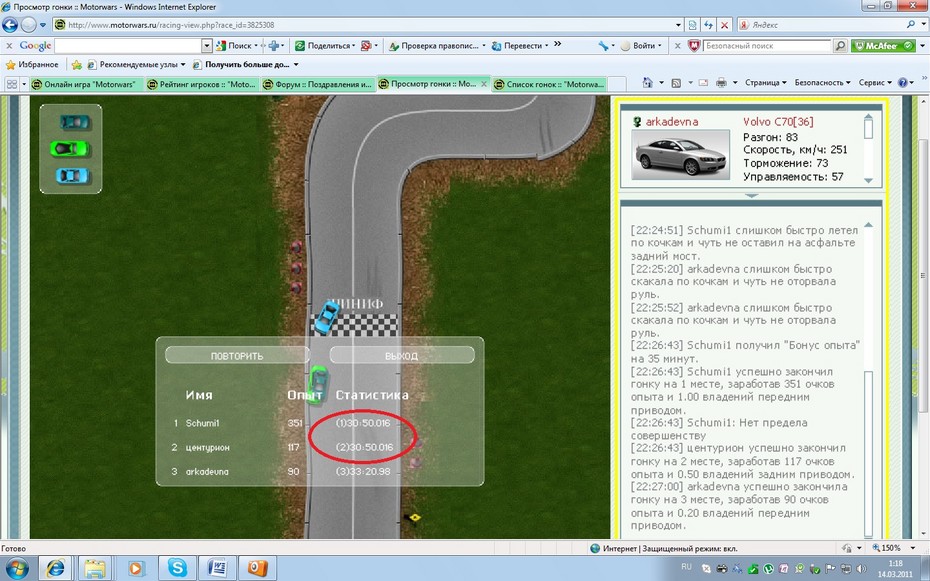Image resolution: width=930 pixels, height=581 pixels.
Task: Click the центурион row in results table
Action: tap(282, 447)
